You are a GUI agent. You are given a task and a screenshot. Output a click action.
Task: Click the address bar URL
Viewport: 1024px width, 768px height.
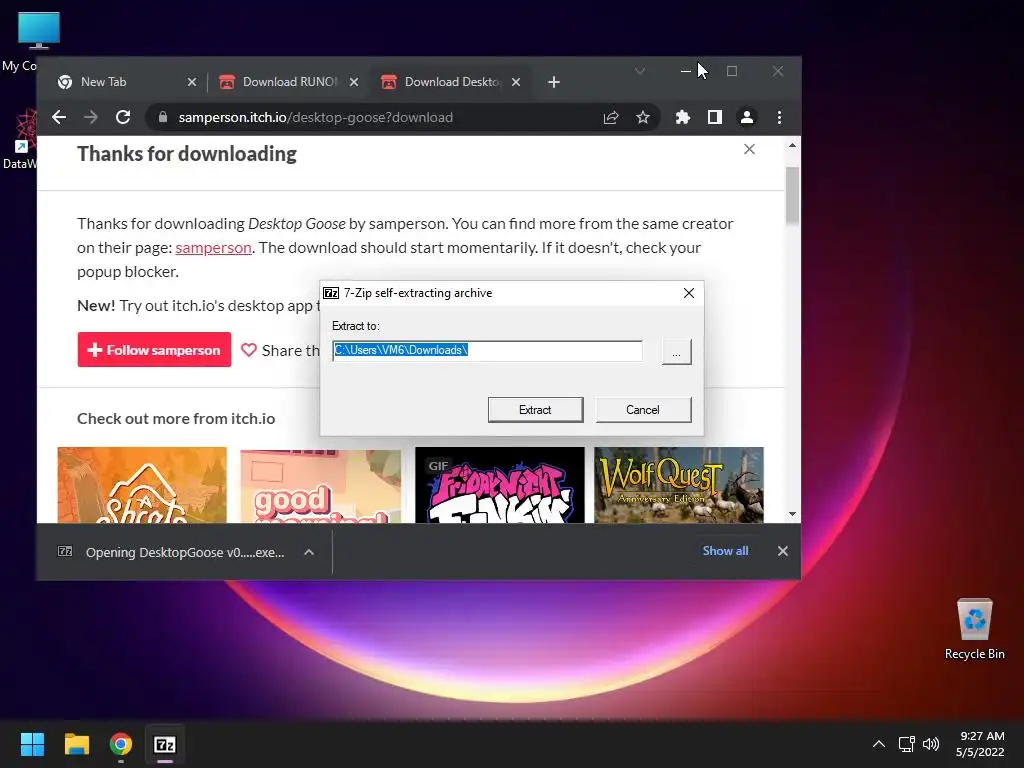click(315, 118)
